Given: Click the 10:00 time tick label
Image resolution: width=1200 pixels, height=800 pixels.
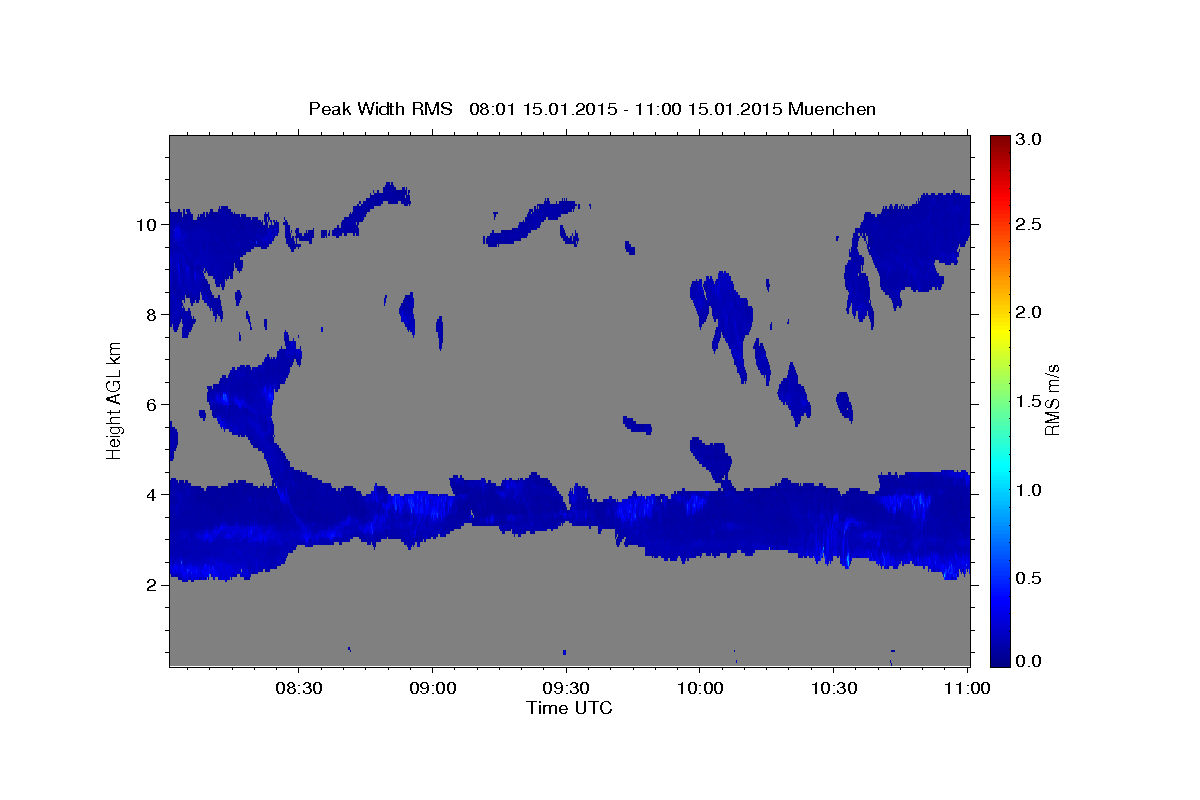Looking at the screenshot, I should tap(700, 689).
